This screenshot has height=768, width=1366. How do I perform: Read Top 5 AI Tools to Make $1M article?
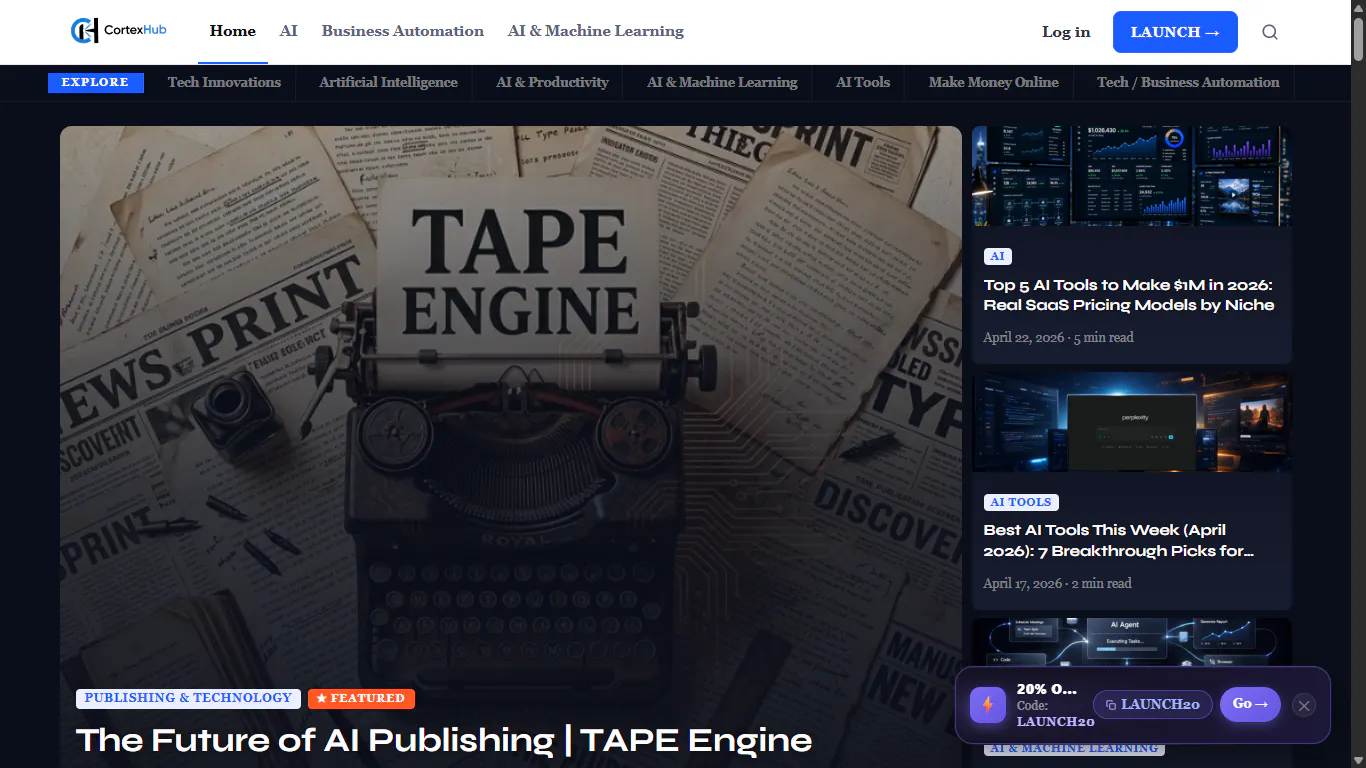click(1129, 295)
